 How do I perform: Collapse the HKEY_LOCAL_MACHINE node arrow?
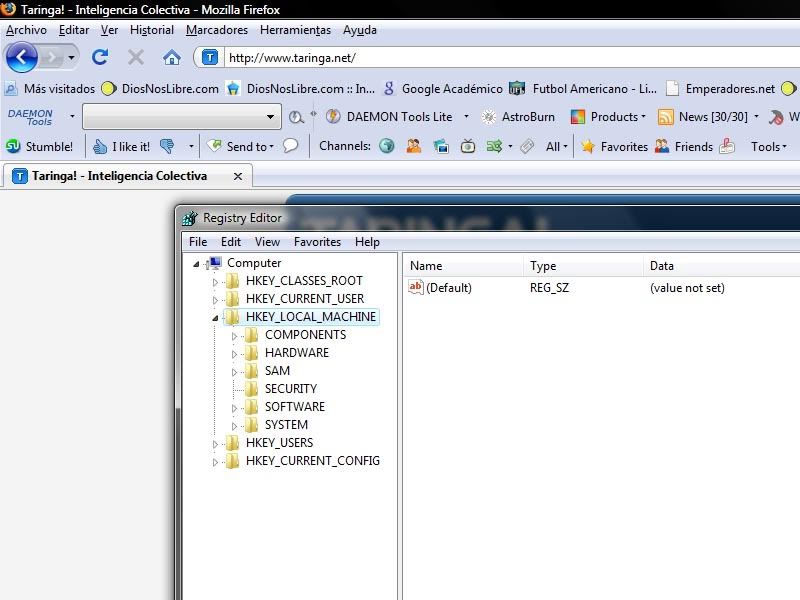215,318
